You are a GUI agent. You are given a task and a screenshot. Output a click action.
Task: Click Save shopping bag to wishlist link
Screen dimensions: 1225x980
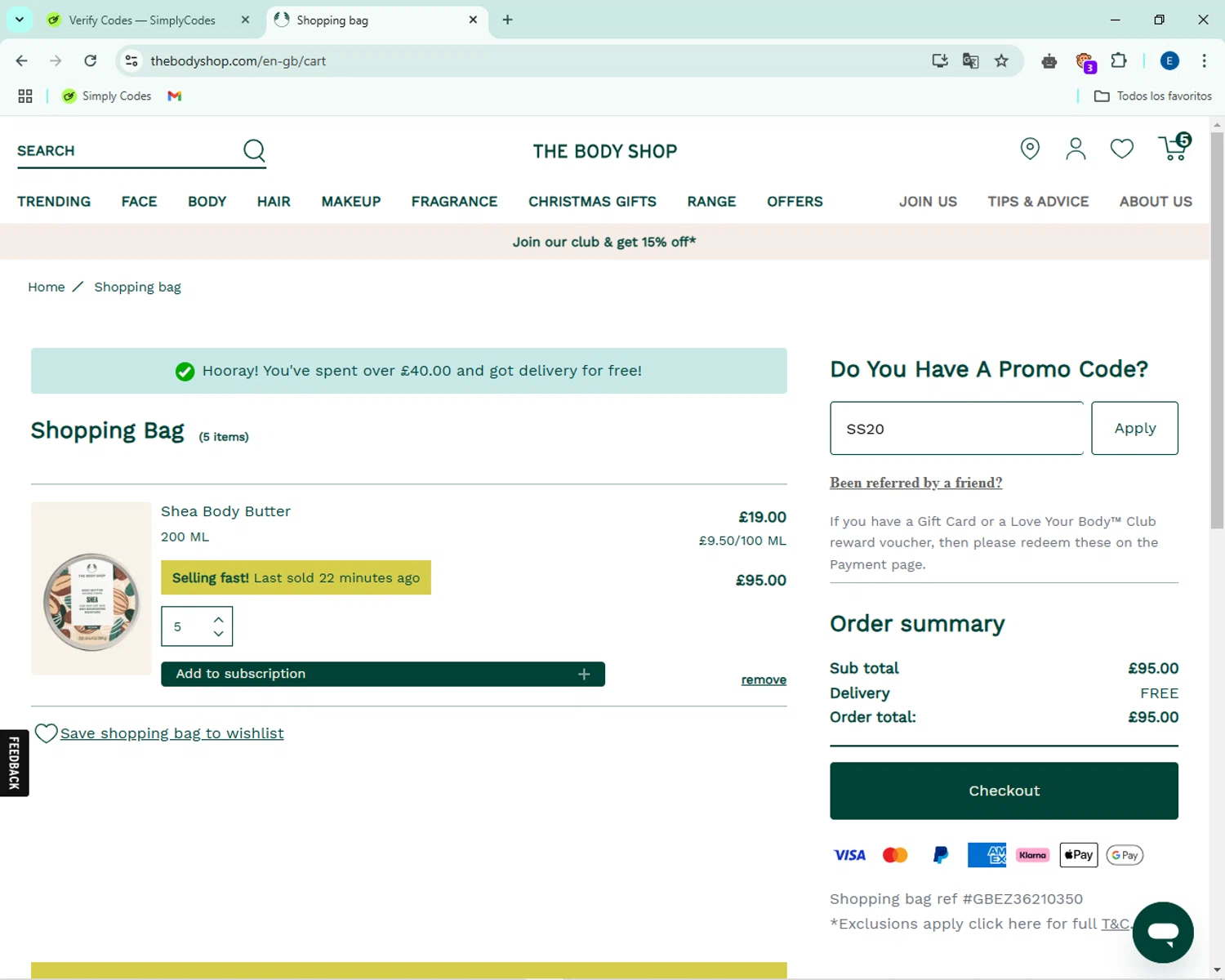click(x=172, y=733)
